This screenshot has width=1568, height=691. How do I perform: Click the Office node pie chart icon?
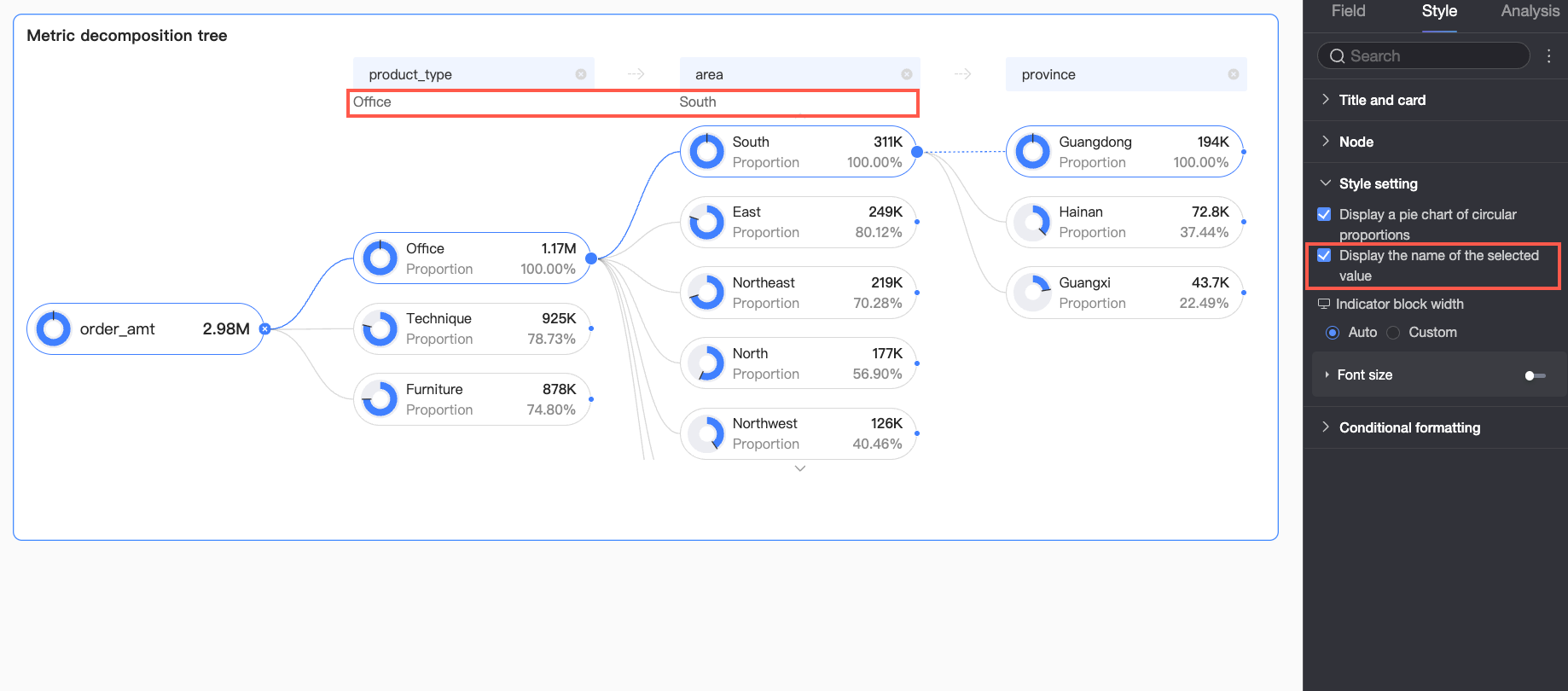point(380,258)
